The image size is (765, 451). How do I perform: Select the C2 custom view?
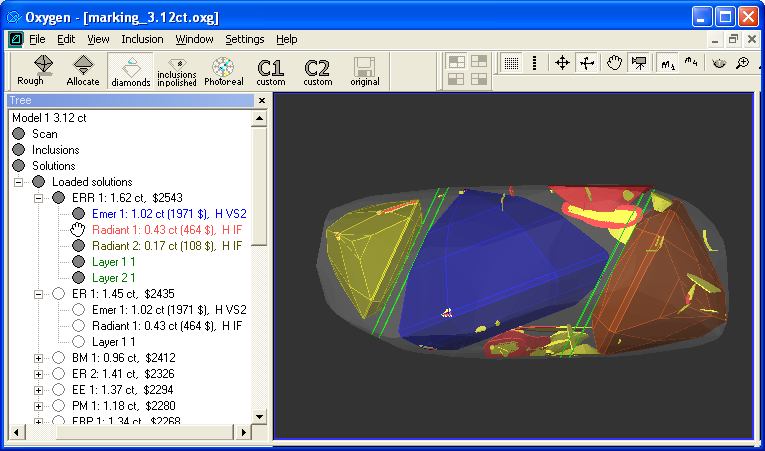click(x=317, y=69)
